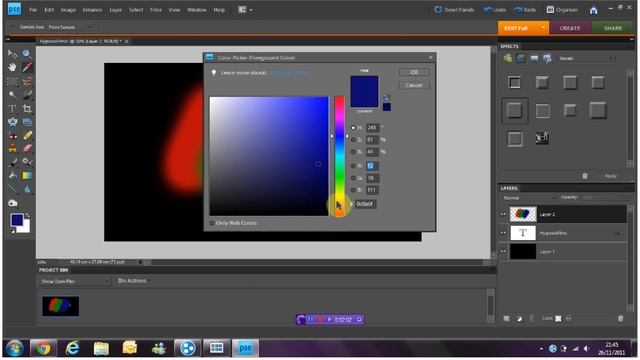Select the Brush tool

(12, 162)
